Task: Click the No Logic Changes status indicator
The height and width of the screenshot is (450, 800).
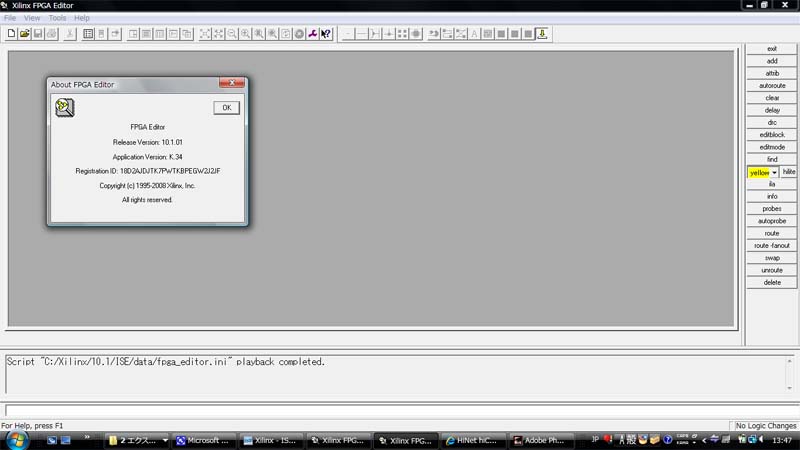Action: coord(765,426)
